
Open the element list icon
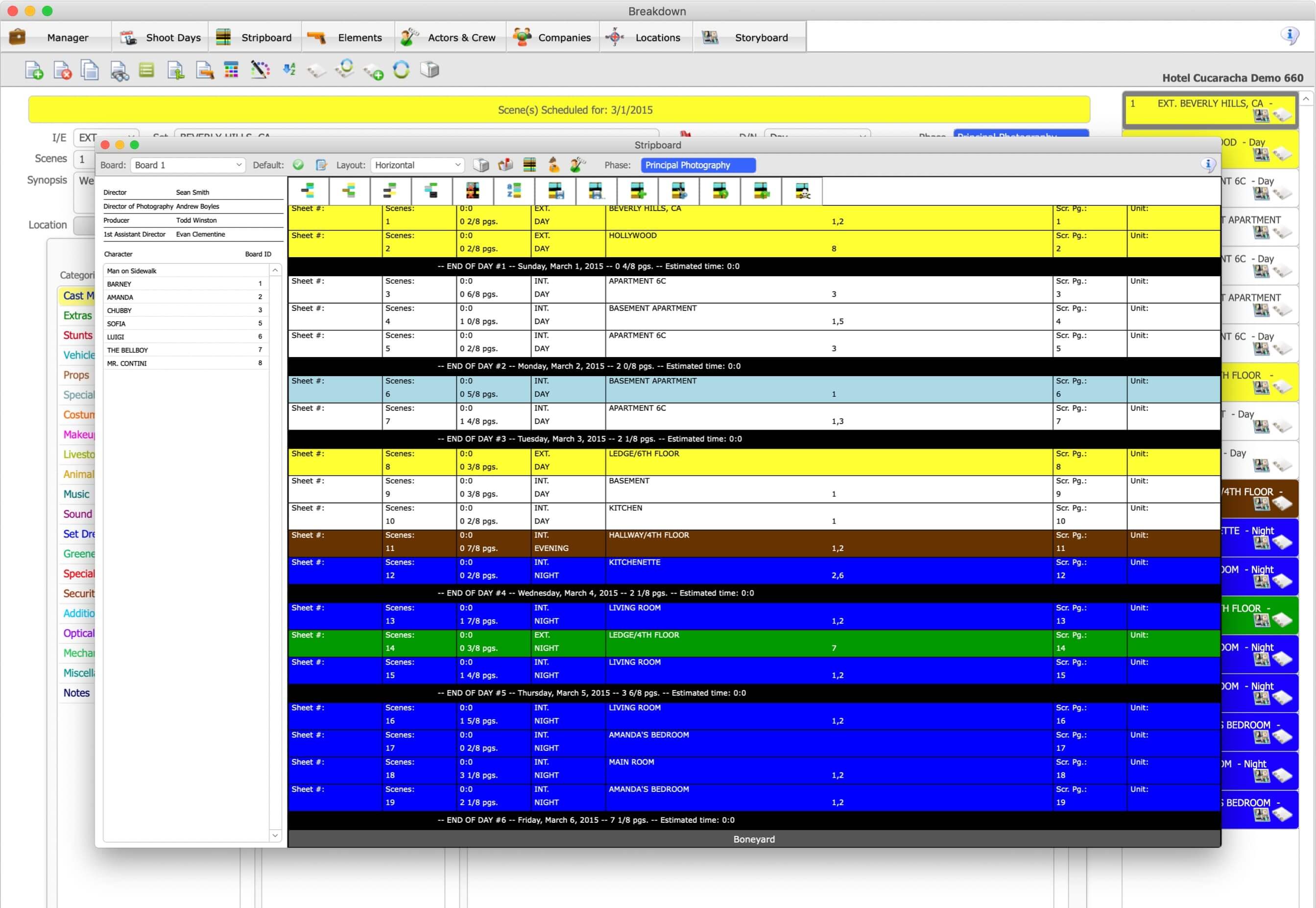[x=147, y=70]
